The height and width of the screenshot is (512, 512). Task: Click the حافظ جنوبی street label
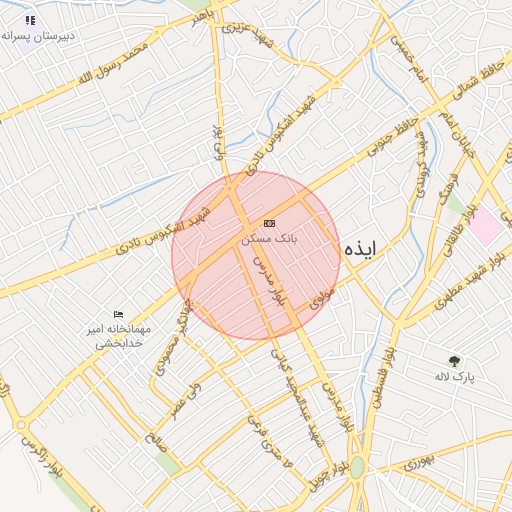393,137
